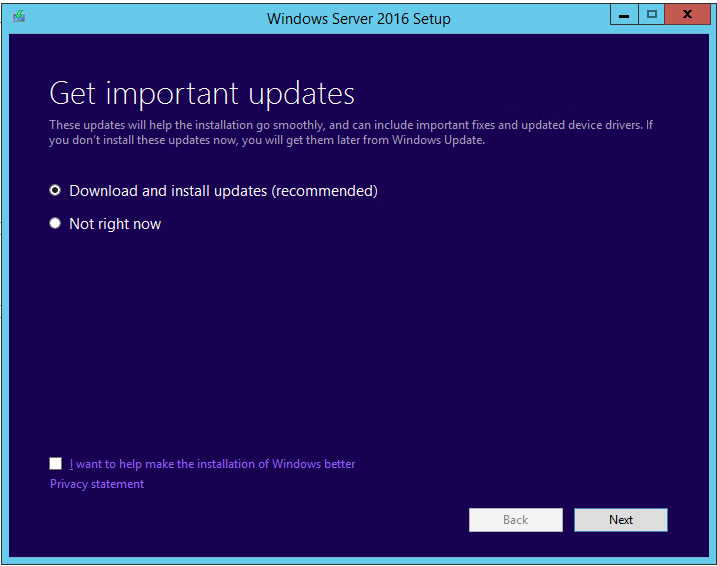Click the 'Get important updates' heading
This screenshot has width=717, height=566.
tap(202, 94)
